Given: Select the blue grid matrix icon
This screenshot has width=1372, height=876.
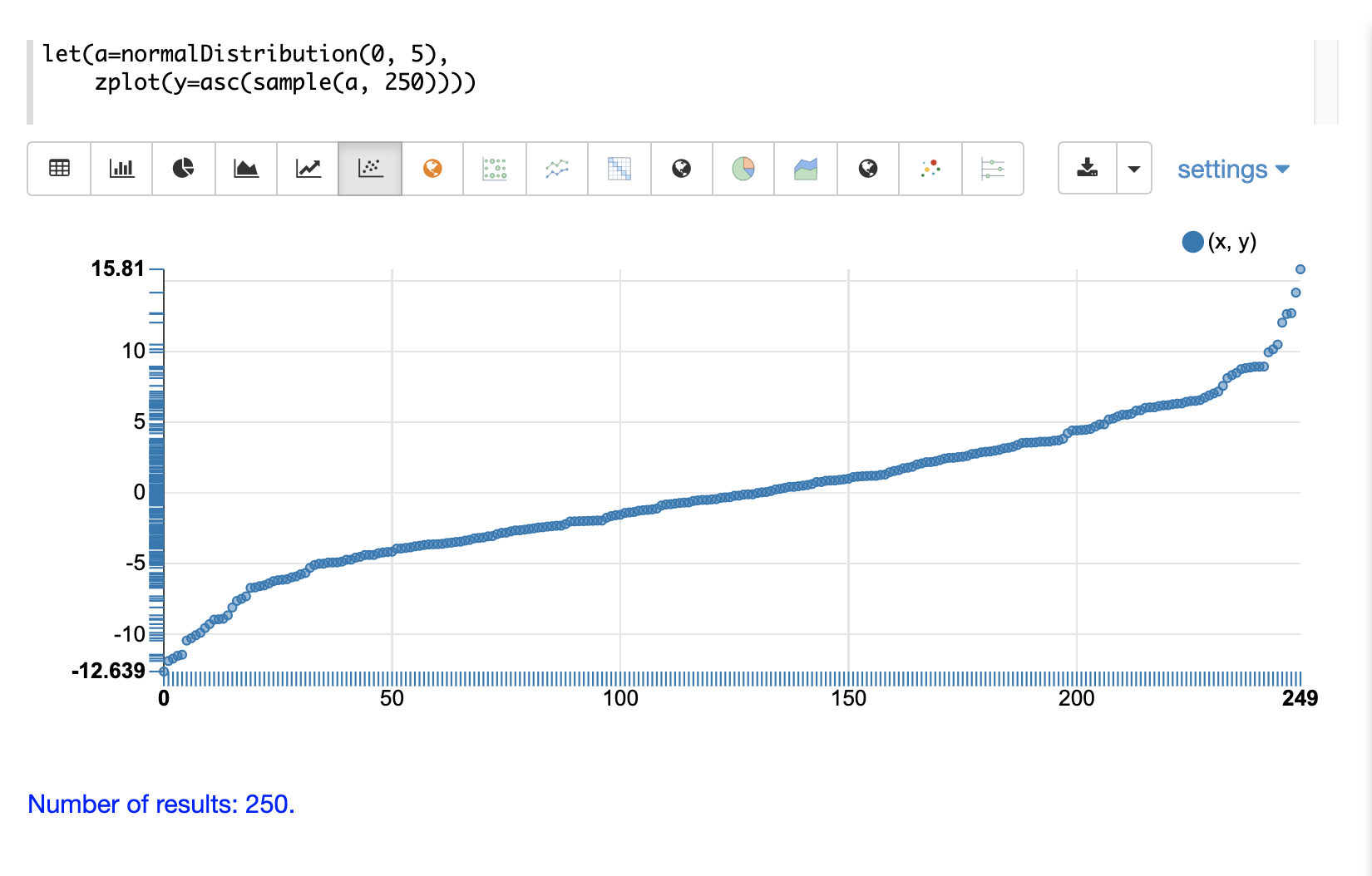Looking at the screenshot, I should pyautogui.click(x=619, y=169).
